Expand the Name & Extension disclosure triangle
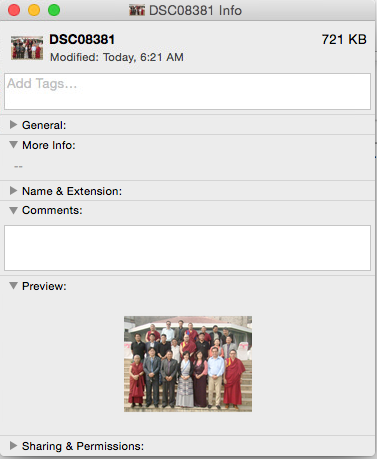Screen dimensions: 377x459 click(13, 191)
